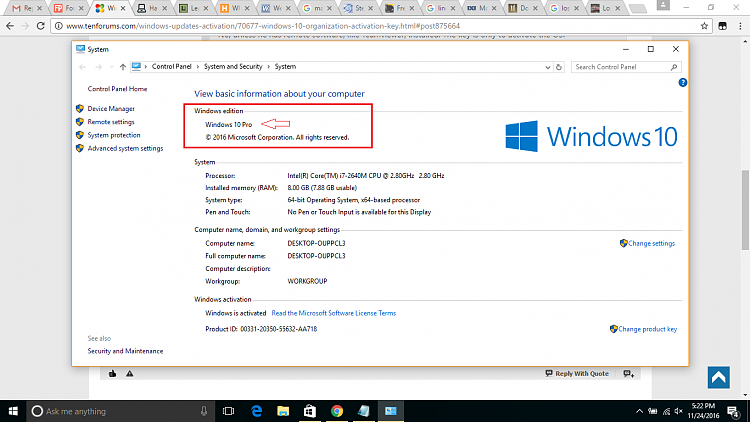
Task: Click the multi-quote icon beside Reply With Quote
Action: (629, 374)
